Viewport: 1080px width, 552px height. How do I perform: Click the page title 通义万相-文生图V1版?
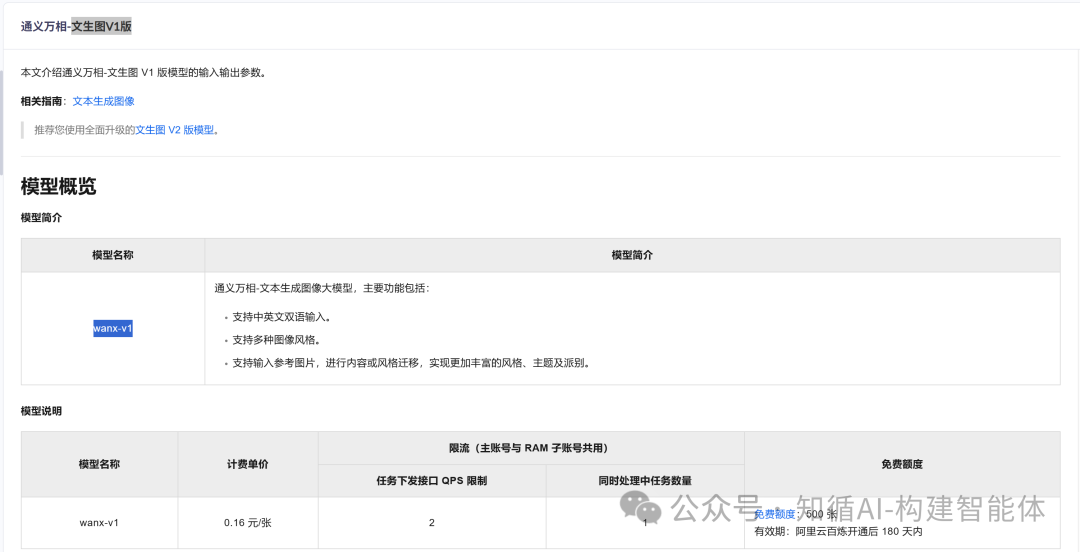tap(76, 27)
